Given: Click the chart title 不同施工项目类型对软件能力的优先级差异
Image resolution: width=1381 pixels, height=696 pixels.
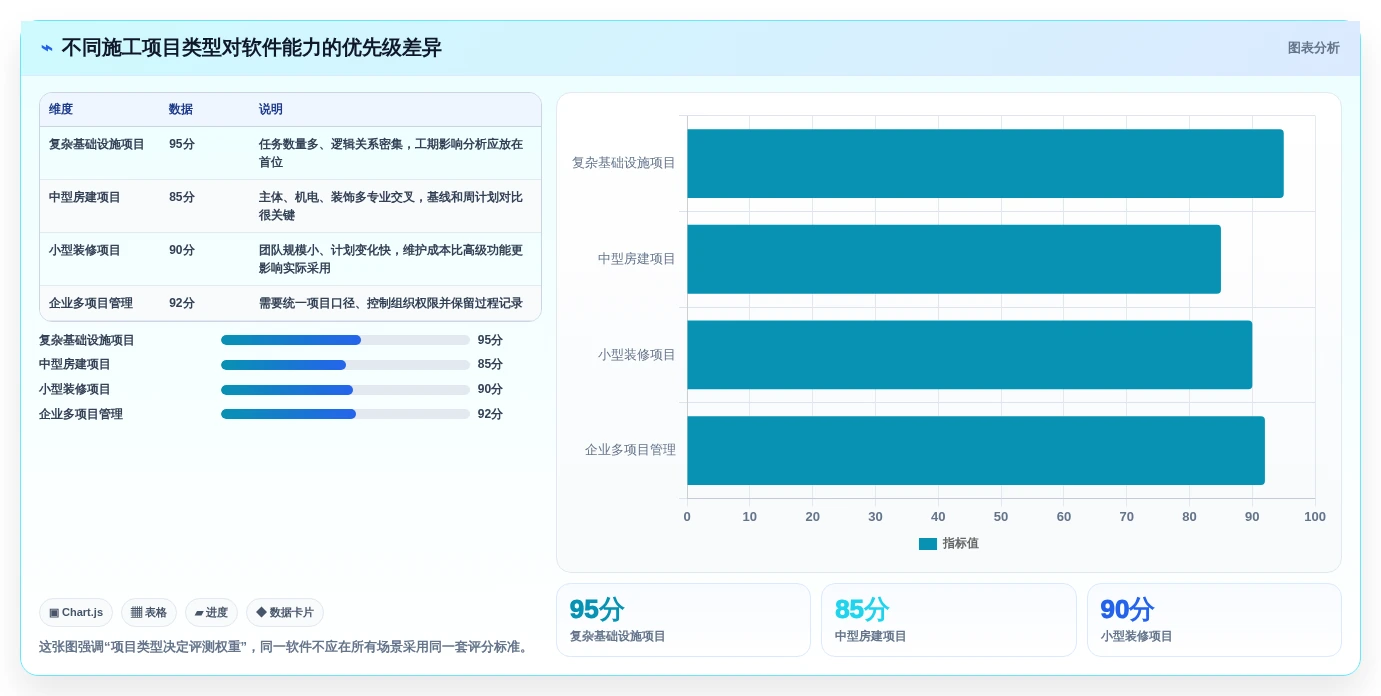Looking at the screenshot, I should (x=251, y=48).
